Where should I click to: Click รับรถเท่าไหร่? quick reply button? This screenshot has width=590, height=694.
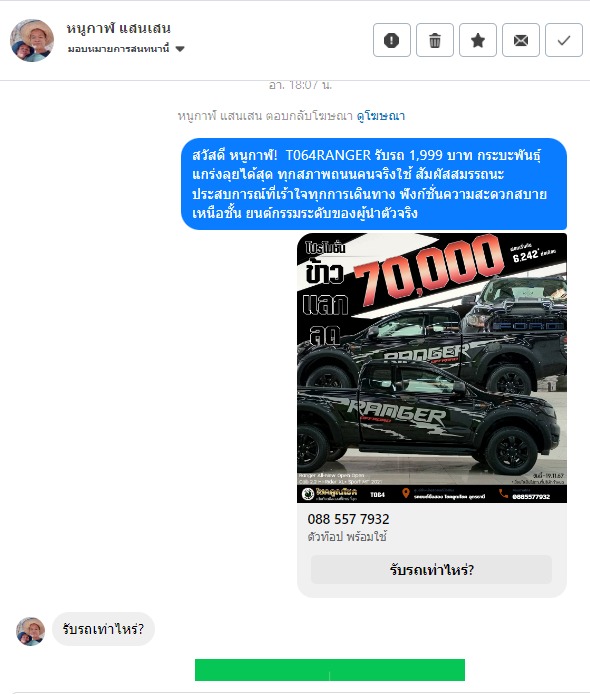[432, 570]
